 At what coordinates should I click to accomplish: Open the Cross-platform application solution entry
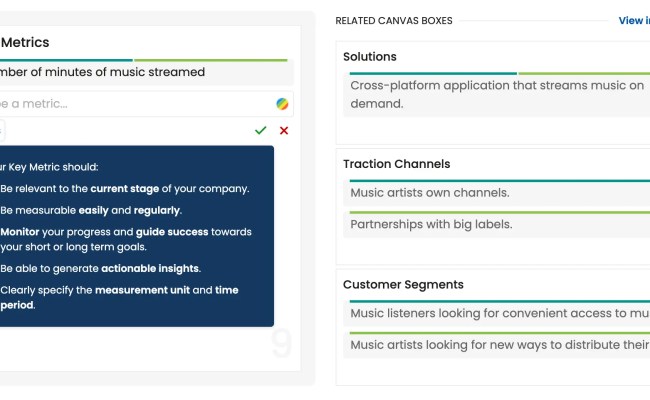point(496,94)
